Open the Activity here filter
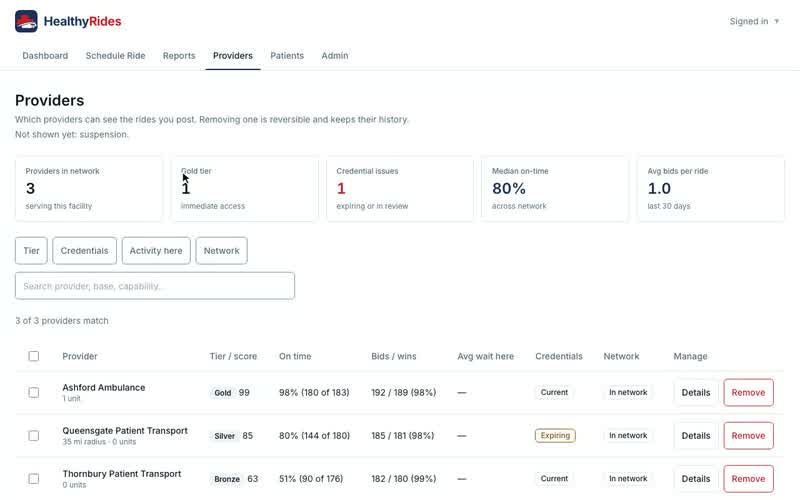 coord(156,251)
